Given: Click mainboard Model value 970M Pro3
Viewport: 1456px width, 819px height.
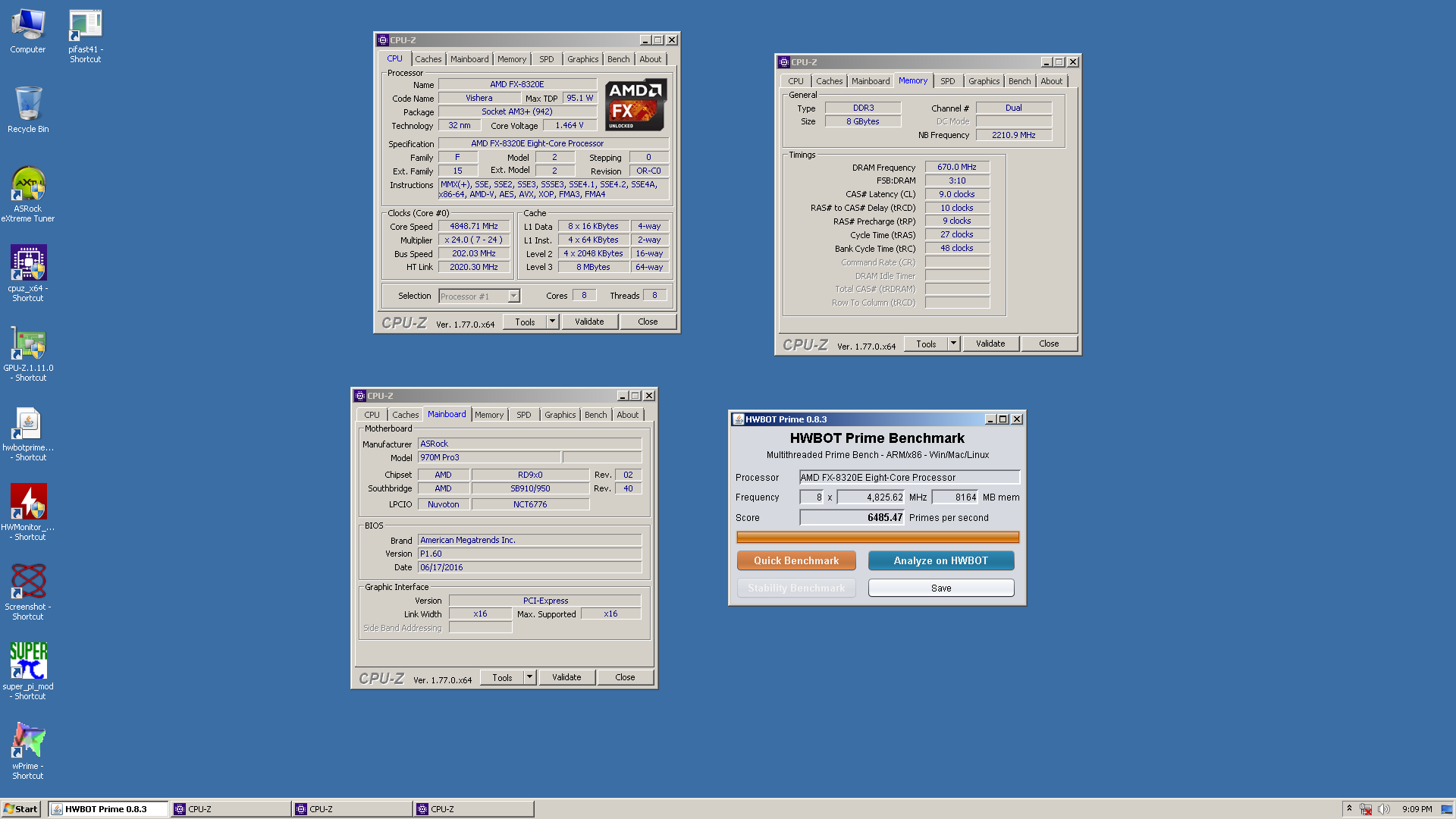Looking at the screenshot, I should pyautogui.click(x=489, y=457).
